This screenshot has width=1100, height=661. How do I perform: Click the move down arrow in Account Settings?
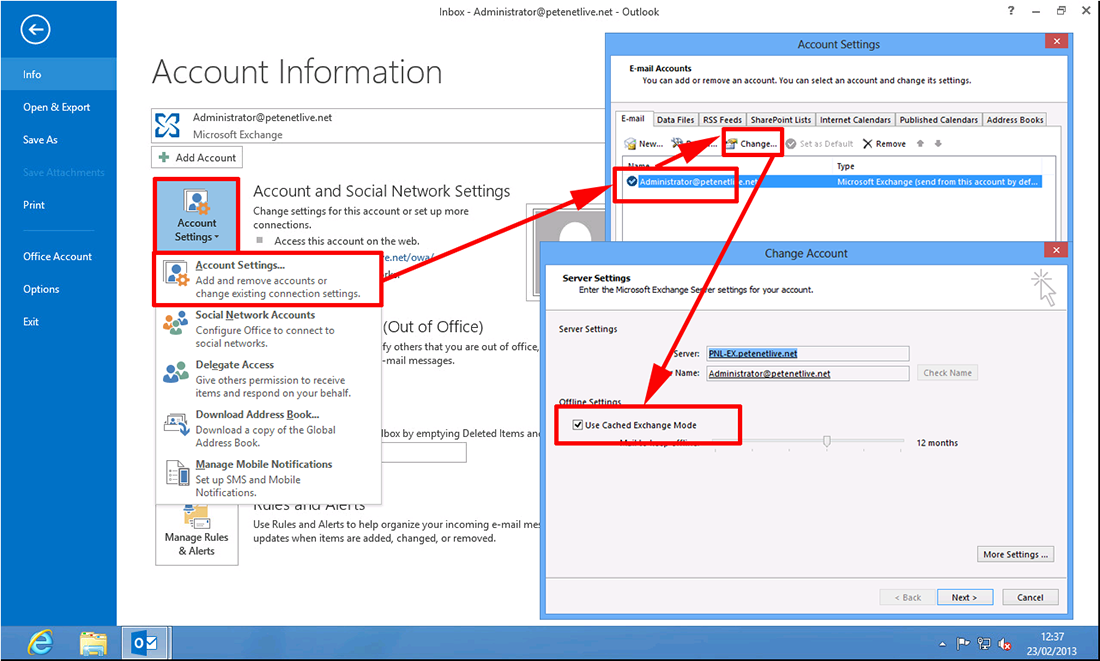click(x=938, y=143)
